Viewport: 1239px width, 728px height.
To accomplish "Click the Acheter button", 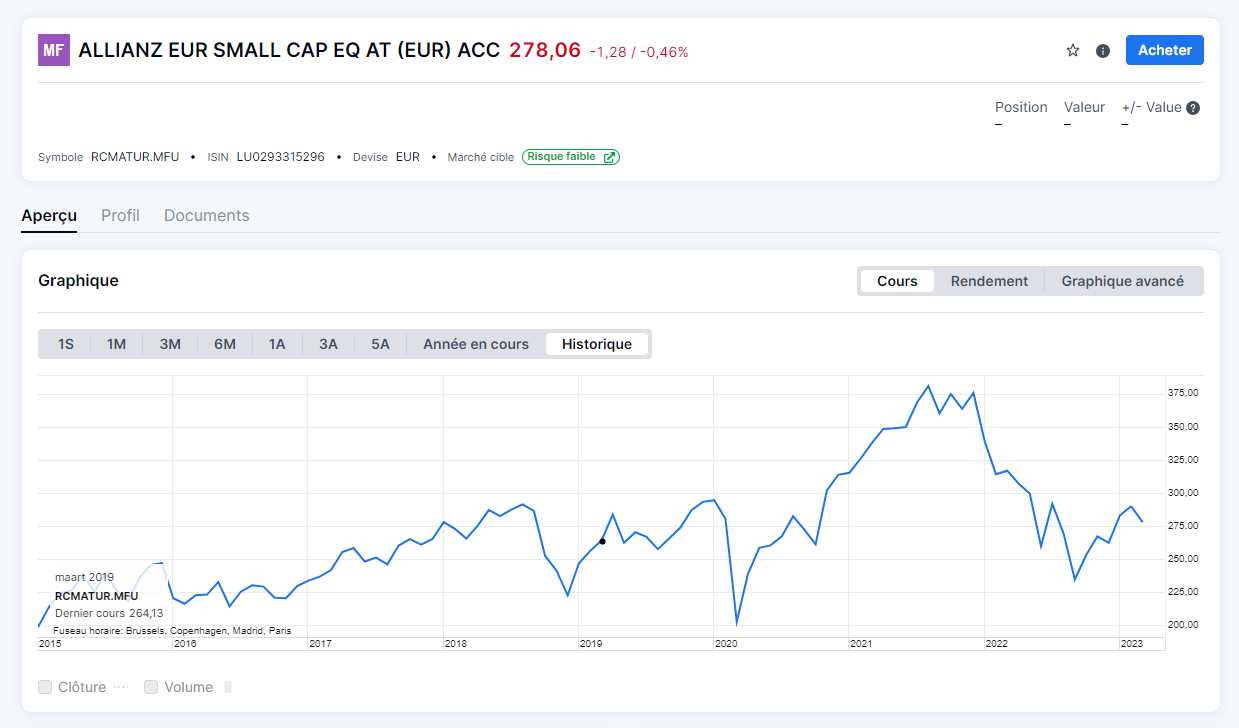I will click(1165, 50).
